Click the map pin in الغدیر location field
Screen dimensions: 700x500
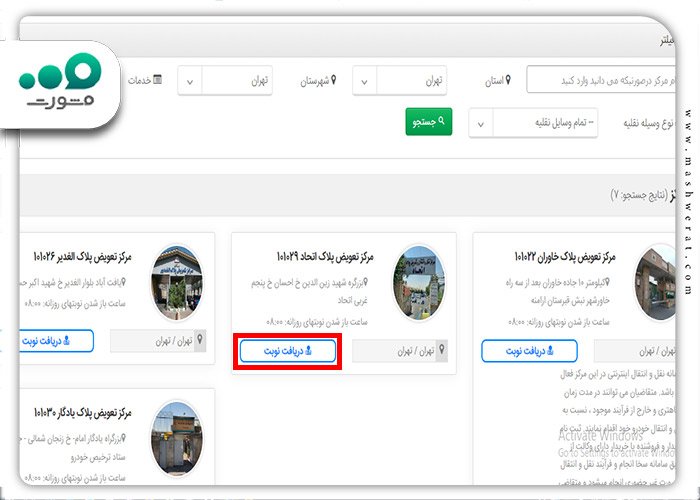point(200,340)
